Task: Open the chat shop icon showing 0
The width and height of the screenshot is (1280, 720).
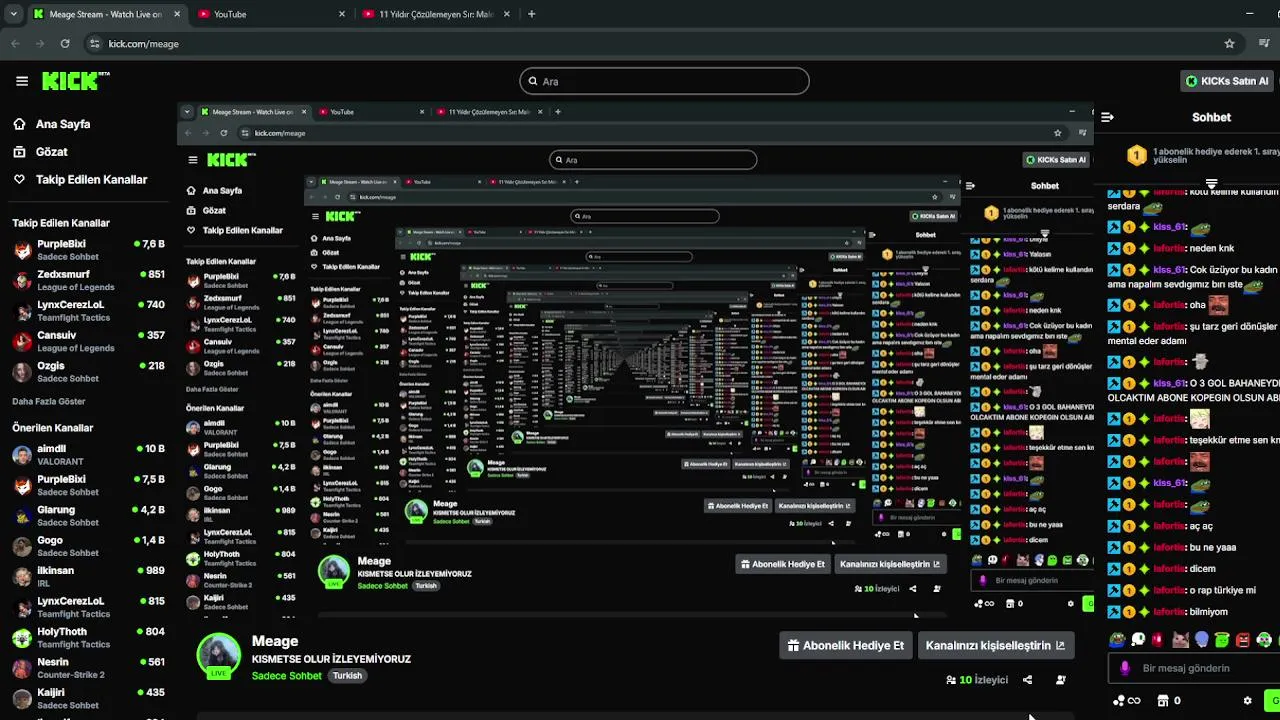Action: (x=1169, y=701)
